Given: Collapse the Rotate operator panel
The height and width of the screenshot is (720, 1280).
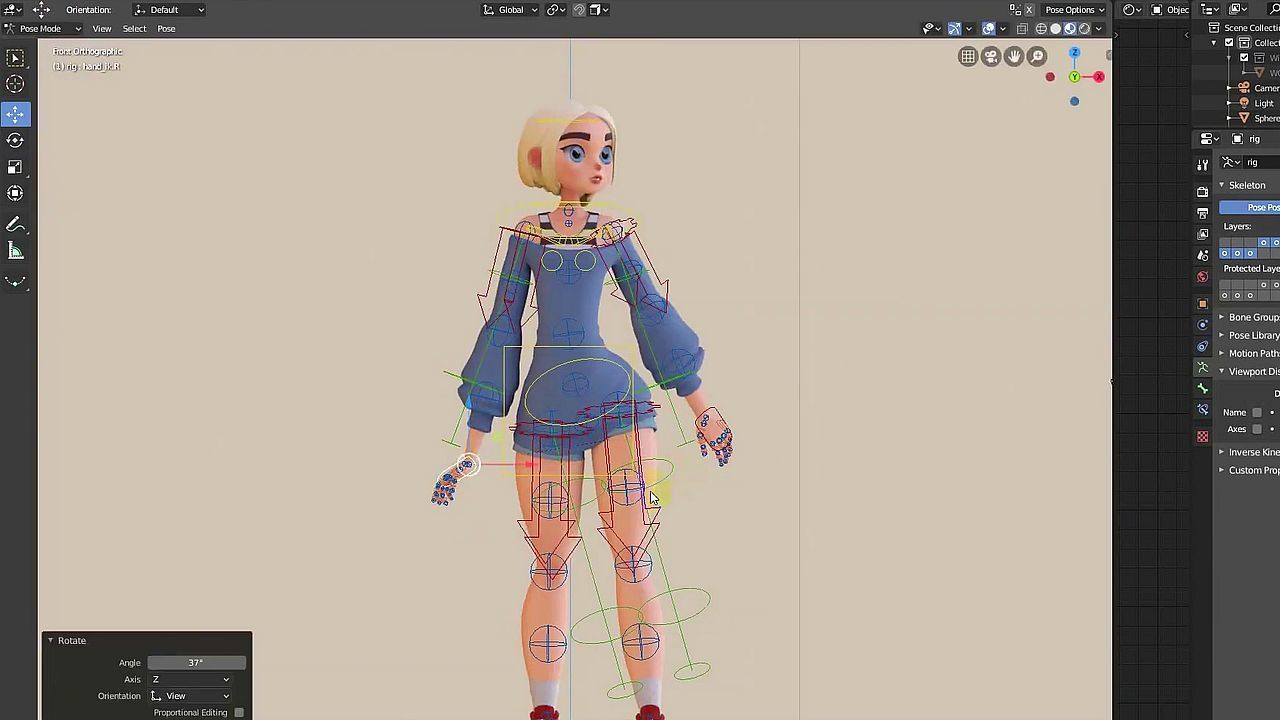Looking at the screenshot, I should click(x=50, y=640).
